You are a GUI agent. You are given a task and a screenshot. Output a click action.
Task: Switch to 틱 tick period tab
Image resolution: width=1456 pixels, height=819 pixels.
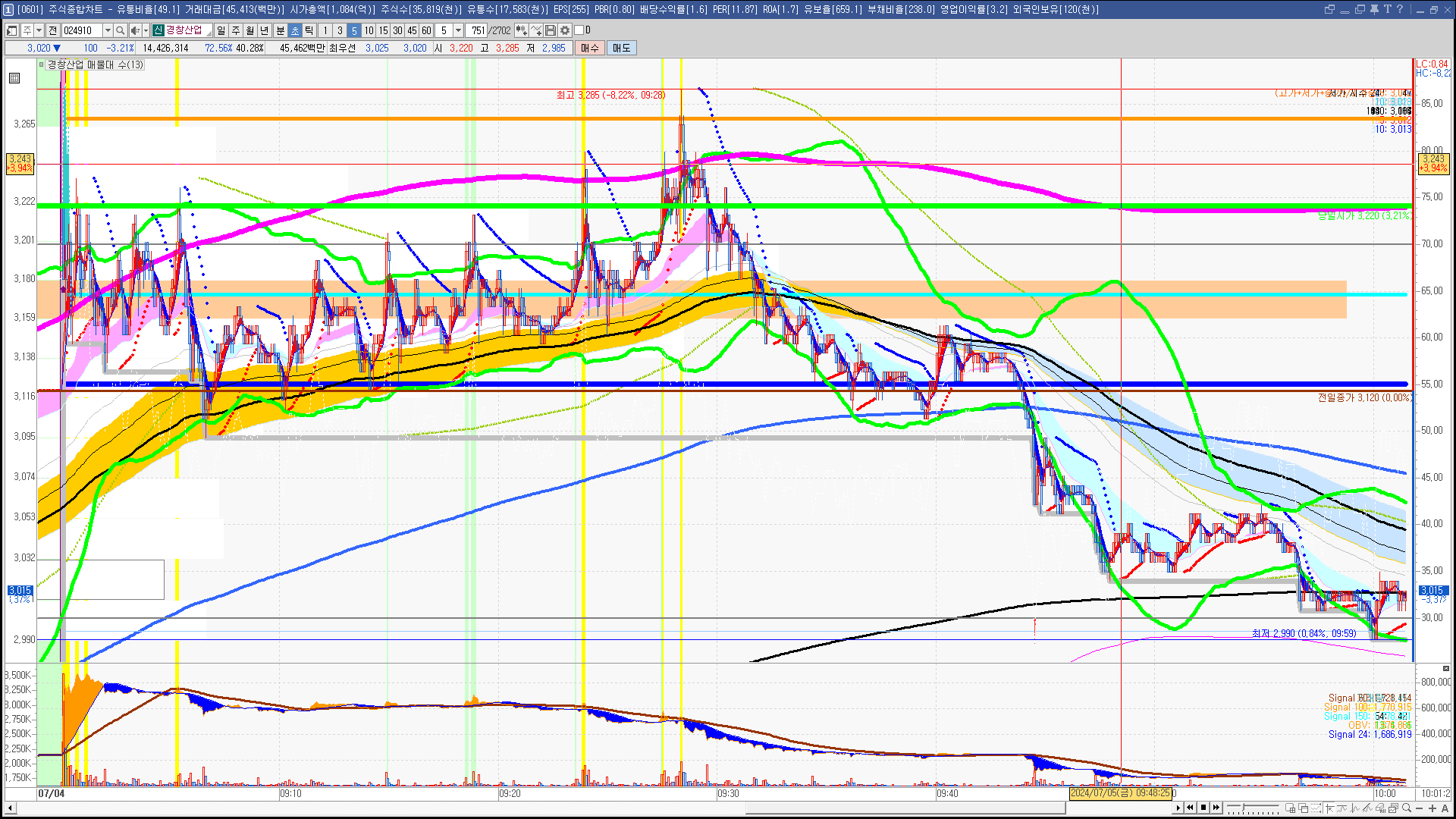tap(309, 30)
